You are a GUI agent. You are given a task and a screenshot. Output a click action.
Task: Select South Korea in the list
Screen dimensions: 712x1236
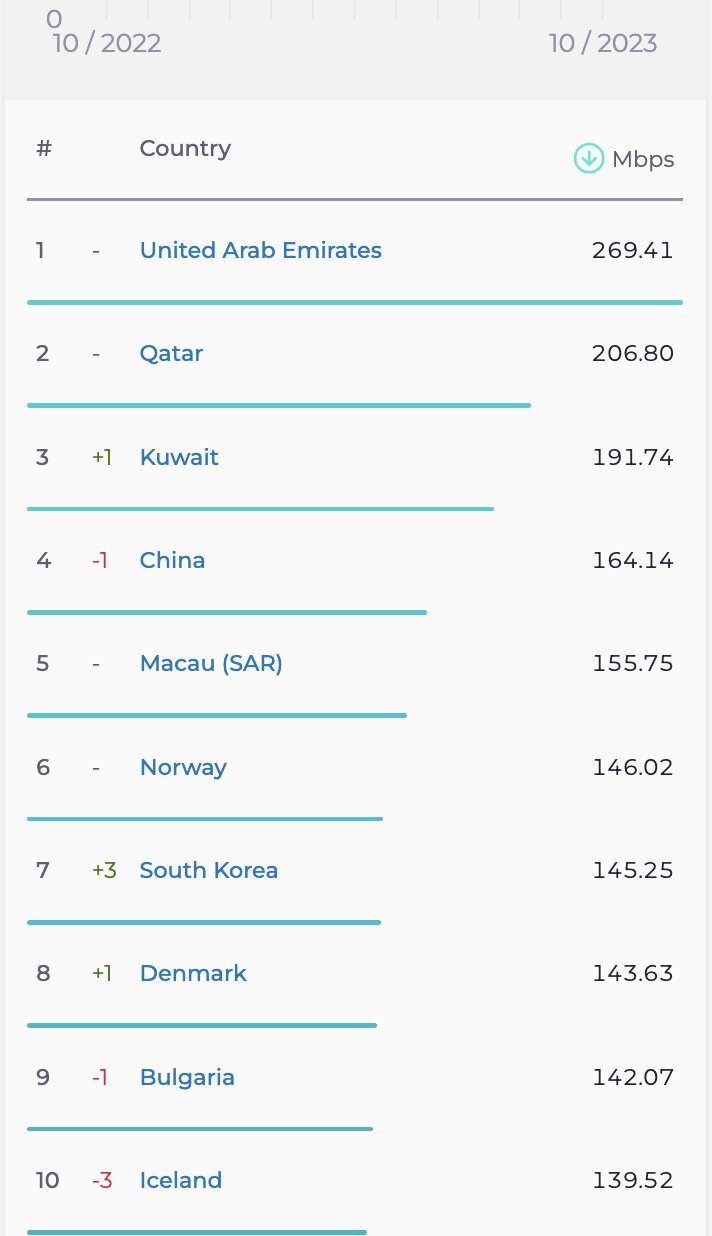coord(208,870)
